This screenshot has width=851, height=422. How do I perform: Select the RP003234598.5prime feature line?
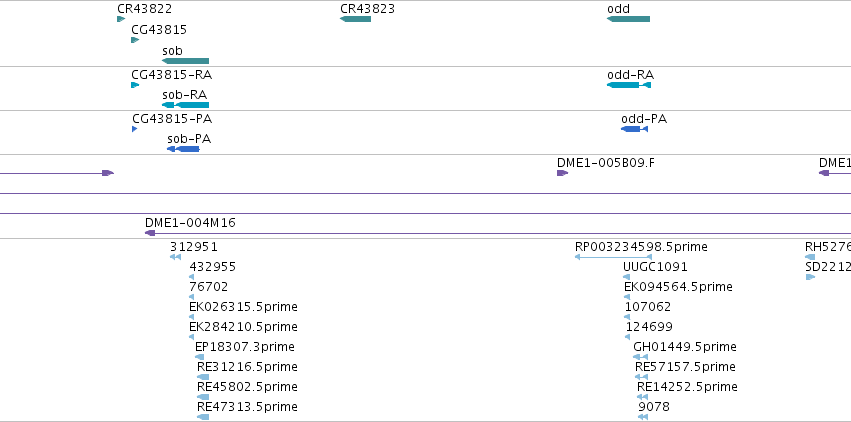point(613,257)
